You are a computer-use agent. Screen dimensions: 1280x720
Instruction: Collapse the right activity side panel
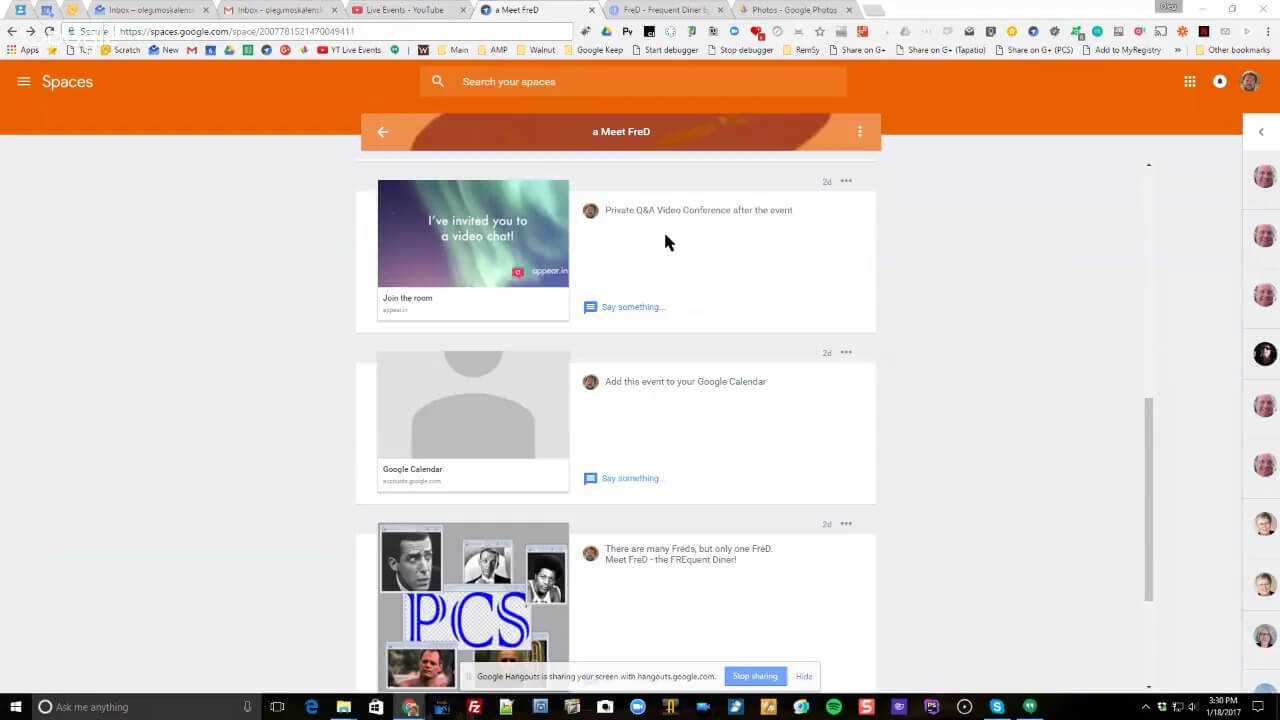1261,132
